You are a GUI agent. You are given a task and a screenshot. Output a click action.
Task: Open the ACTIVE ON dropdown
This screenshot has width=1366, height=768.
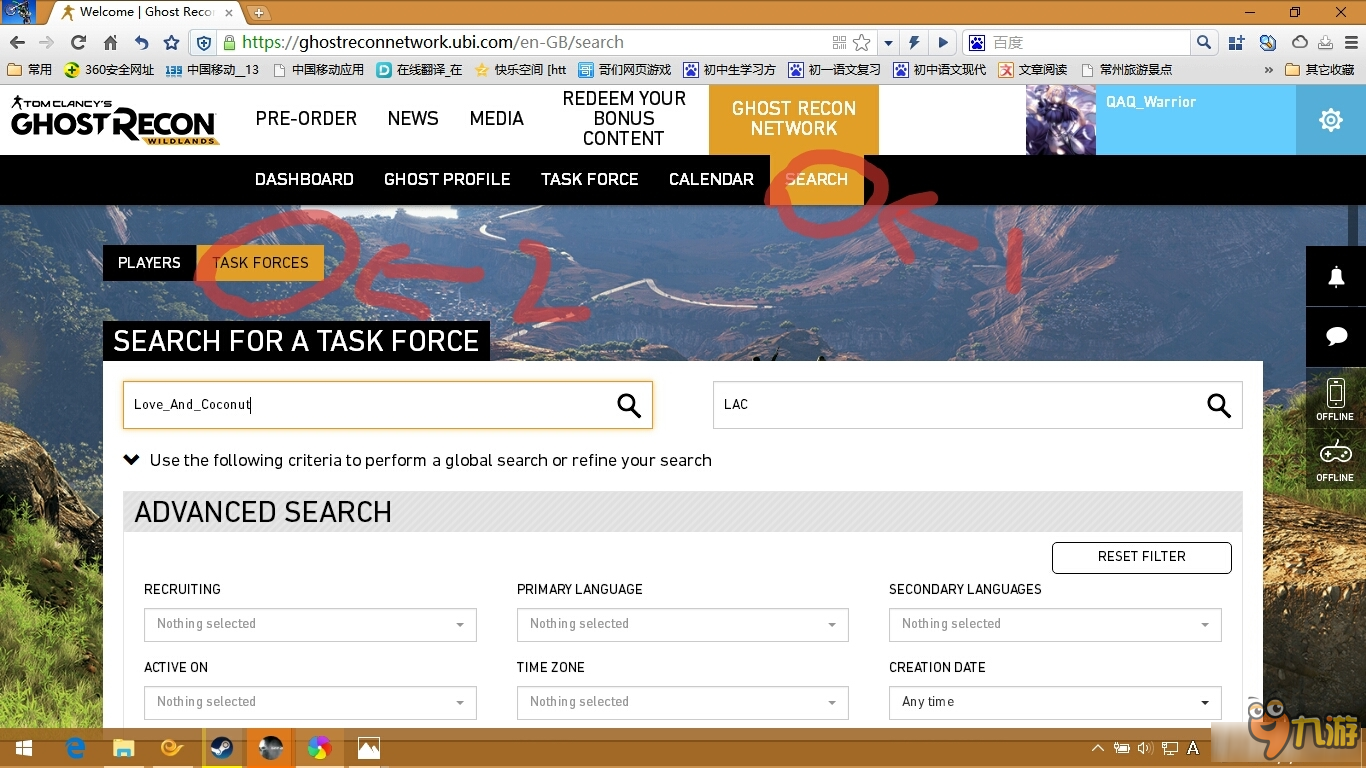tap(310, 702)
